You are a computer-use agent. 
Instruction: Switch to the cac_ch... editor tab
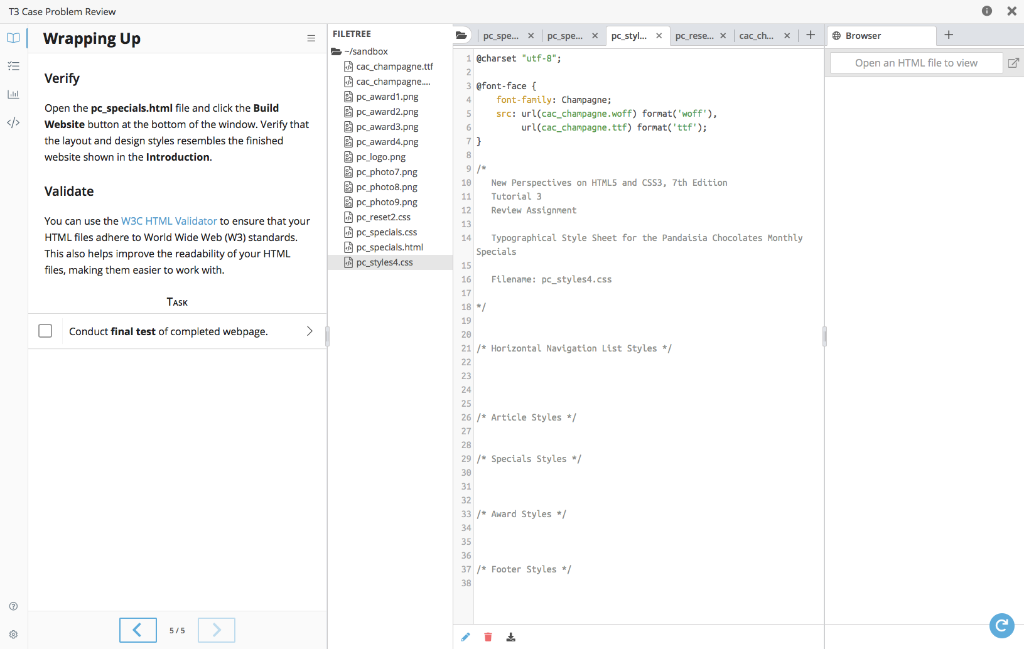pos(756,36)
